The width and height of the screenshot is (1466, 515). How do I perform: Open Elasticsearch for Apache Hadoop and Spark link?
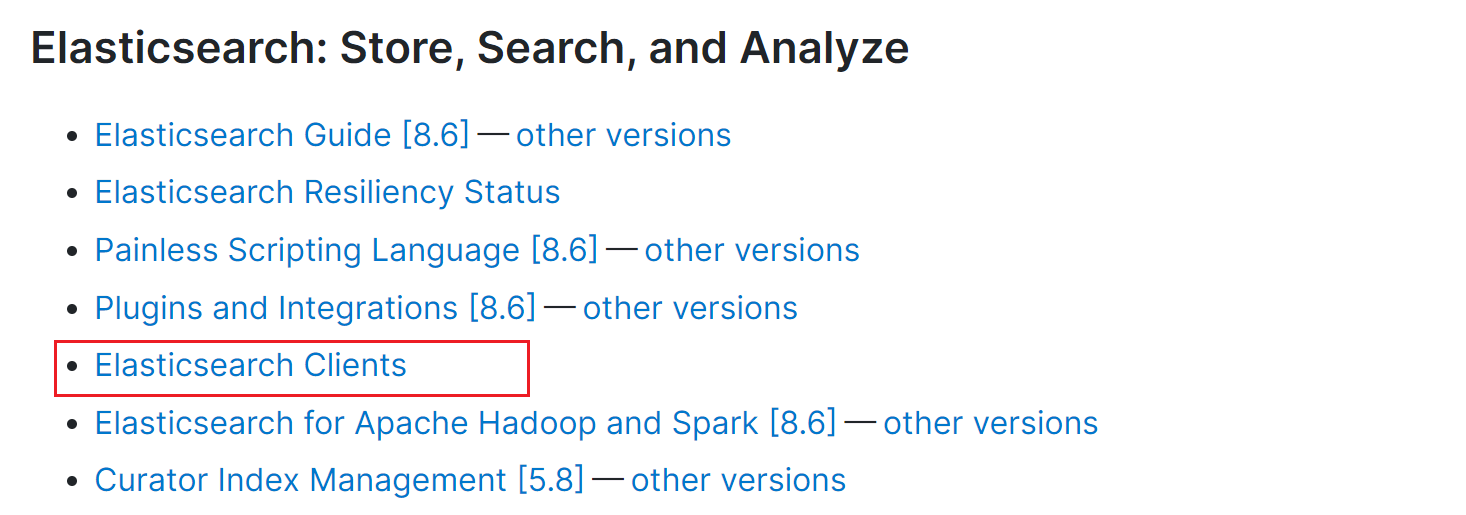pos(466,423)
